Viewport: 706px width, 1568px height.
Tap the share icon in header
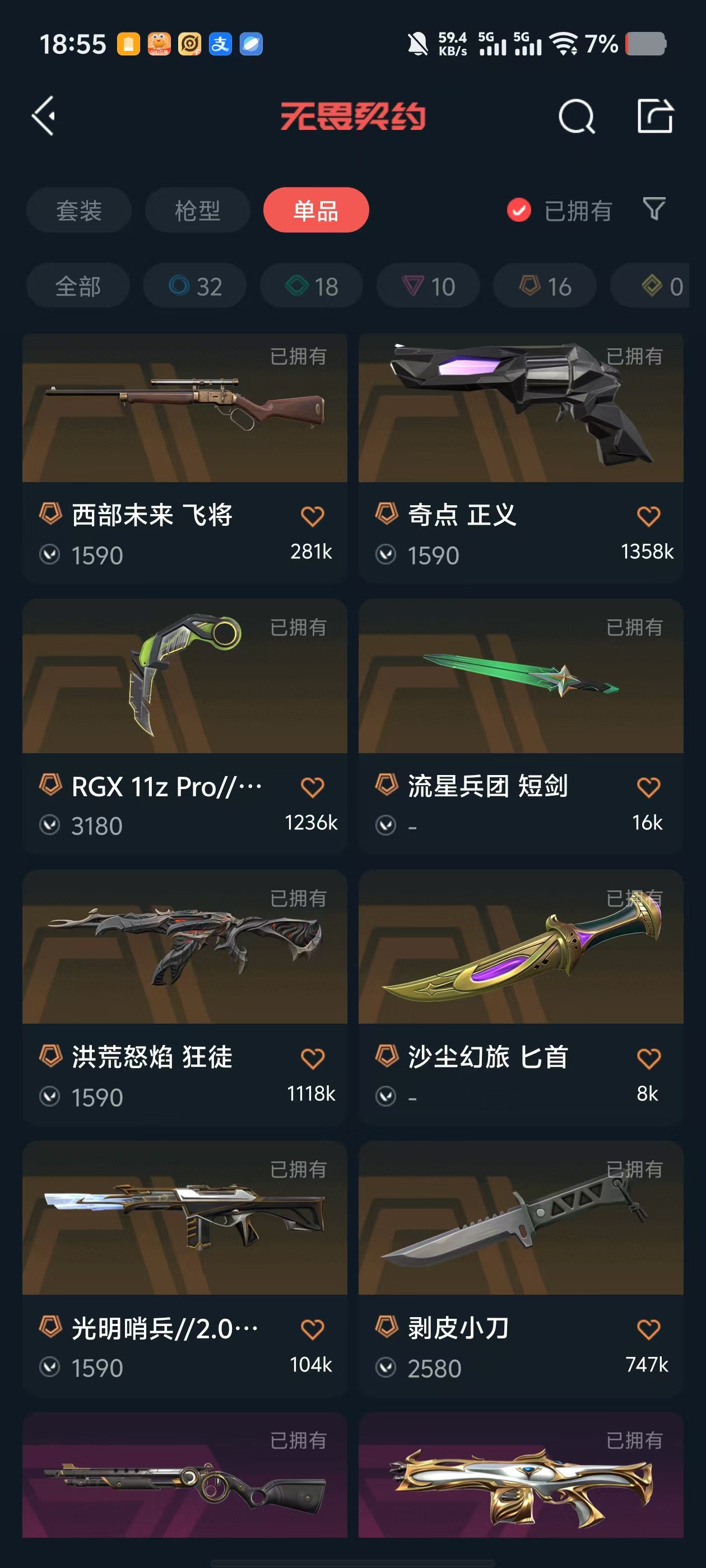pyautogui.click(x=656, y=115)
